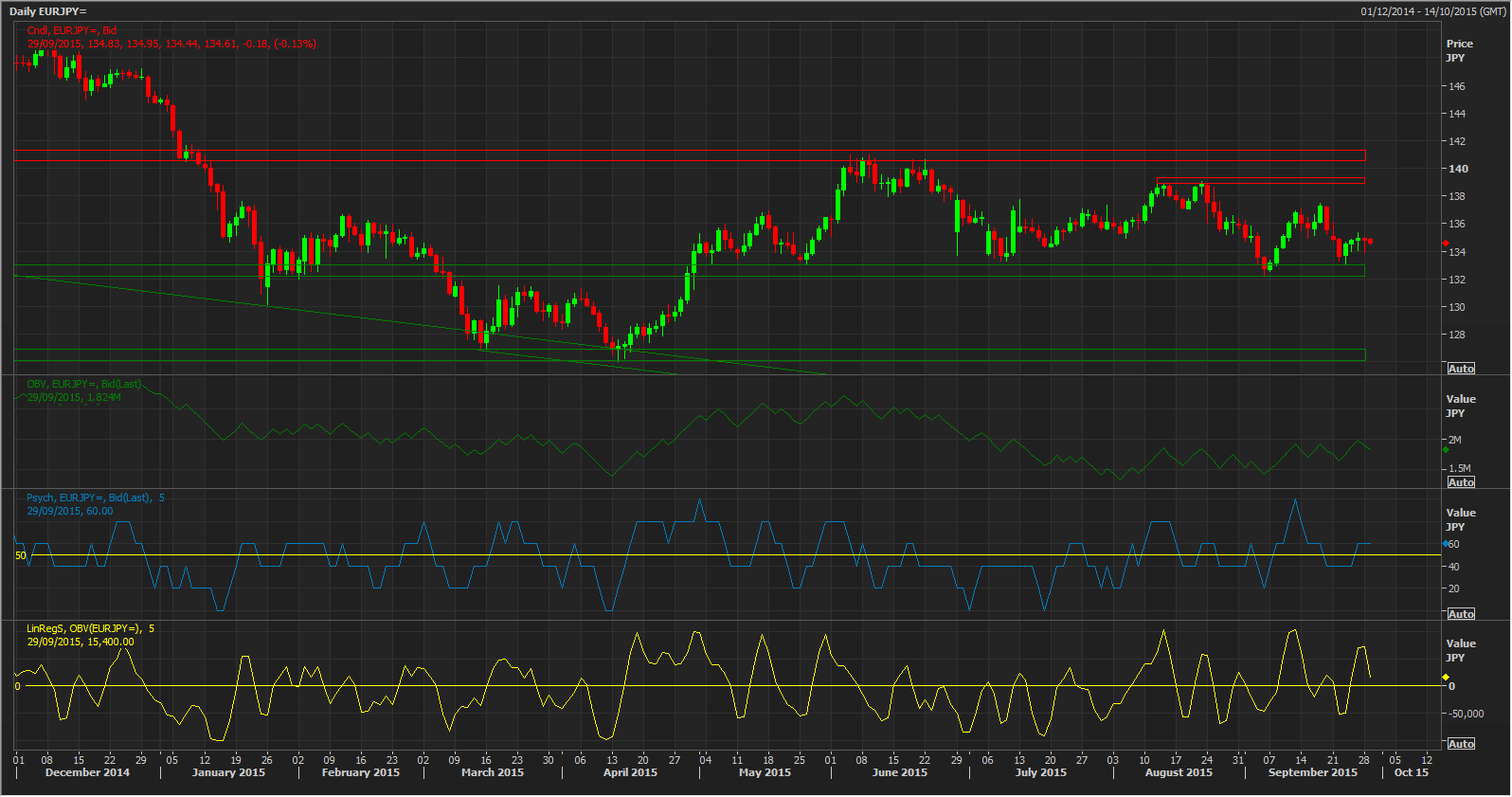Click the Auto button of the Psych panel

(x=1461, y=614)
